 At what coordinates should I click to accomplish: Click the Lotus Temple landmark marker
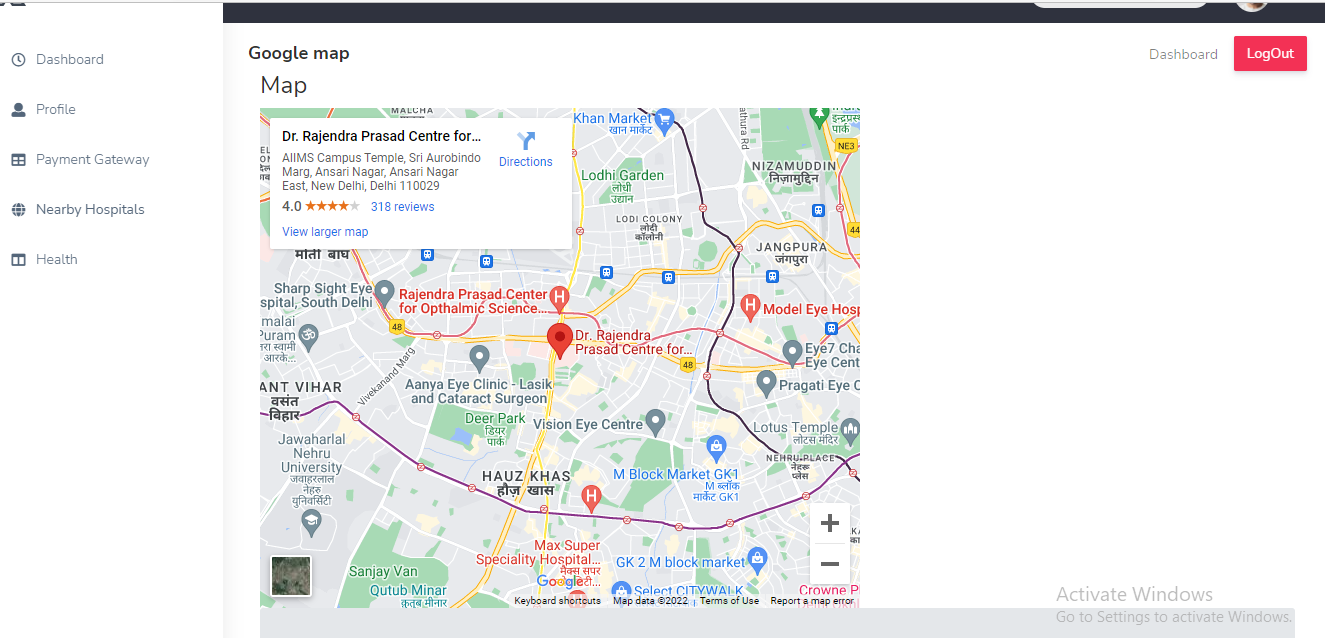pyautogui.click(x=850, y=431)
